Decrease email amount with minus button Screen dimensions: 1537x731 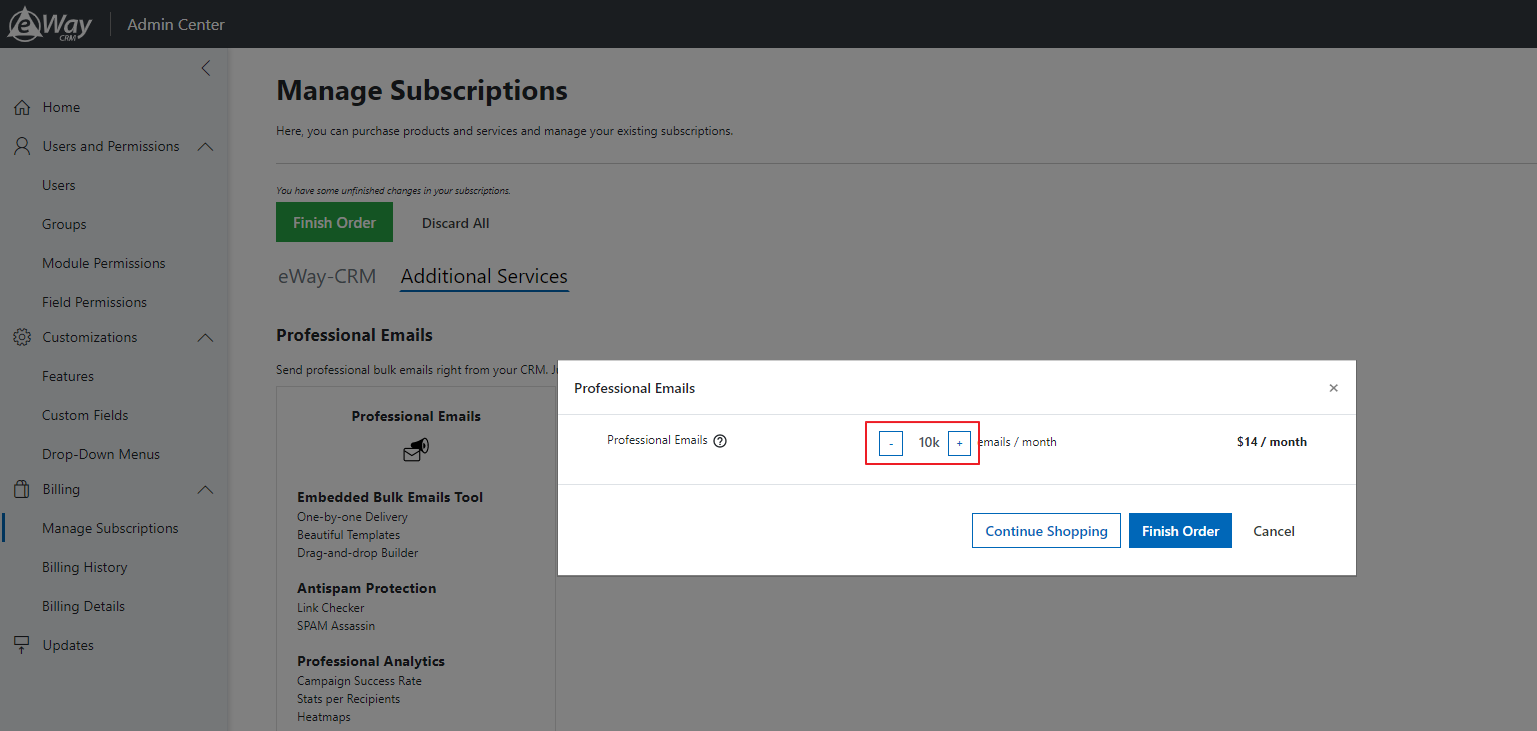891,443
